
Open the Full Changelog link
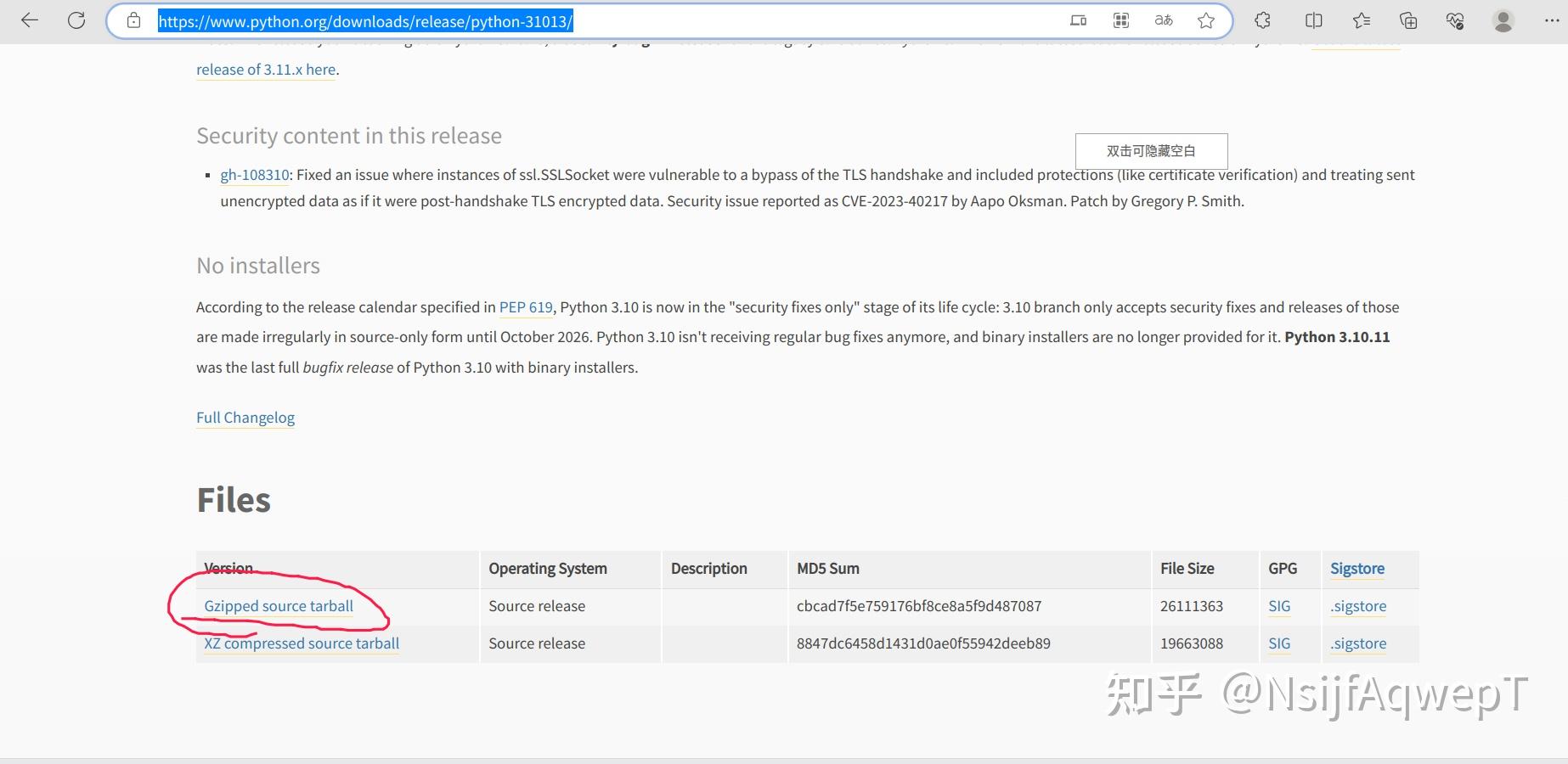[x=245, y=417]
